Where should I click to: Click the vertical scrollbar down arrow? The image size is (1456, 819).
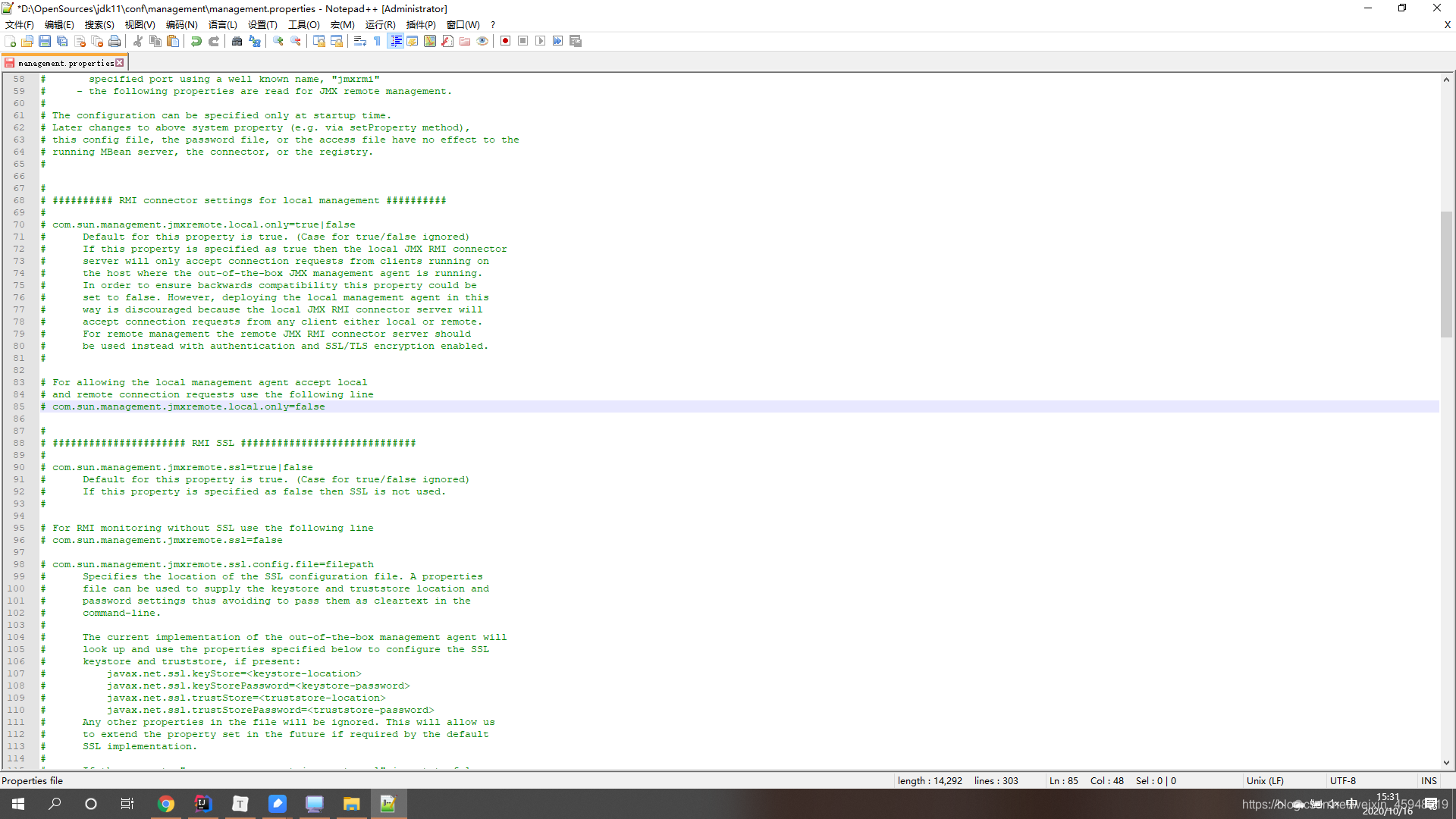(1446, 764)
